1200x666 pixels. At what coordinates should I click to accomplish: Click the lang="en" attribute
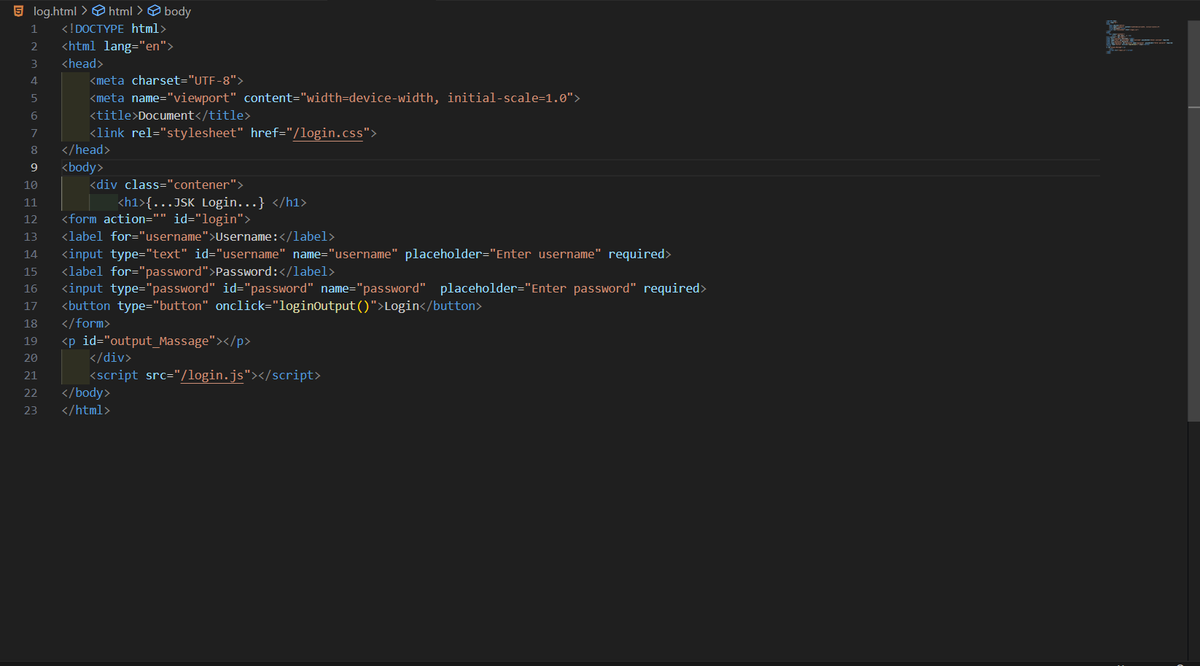(135, 46)
